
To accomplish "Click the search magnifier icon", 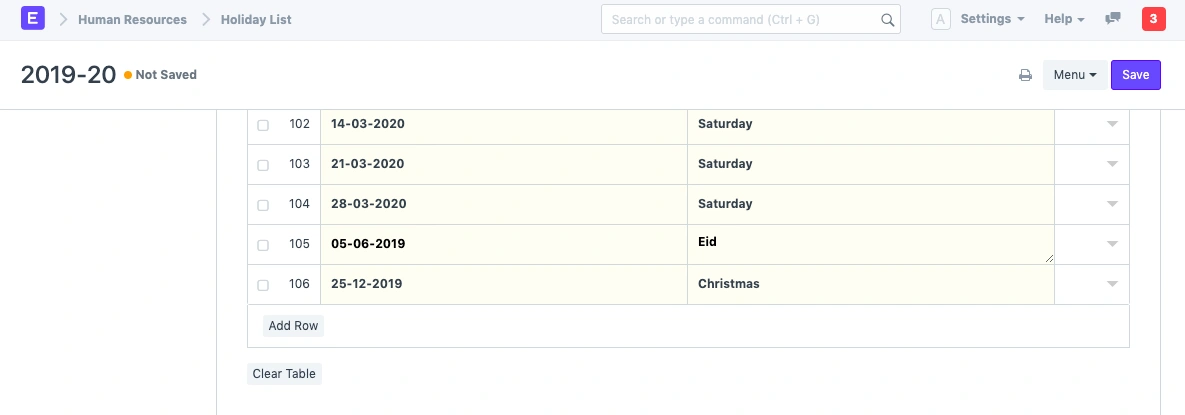I will [x=887, y=19].
